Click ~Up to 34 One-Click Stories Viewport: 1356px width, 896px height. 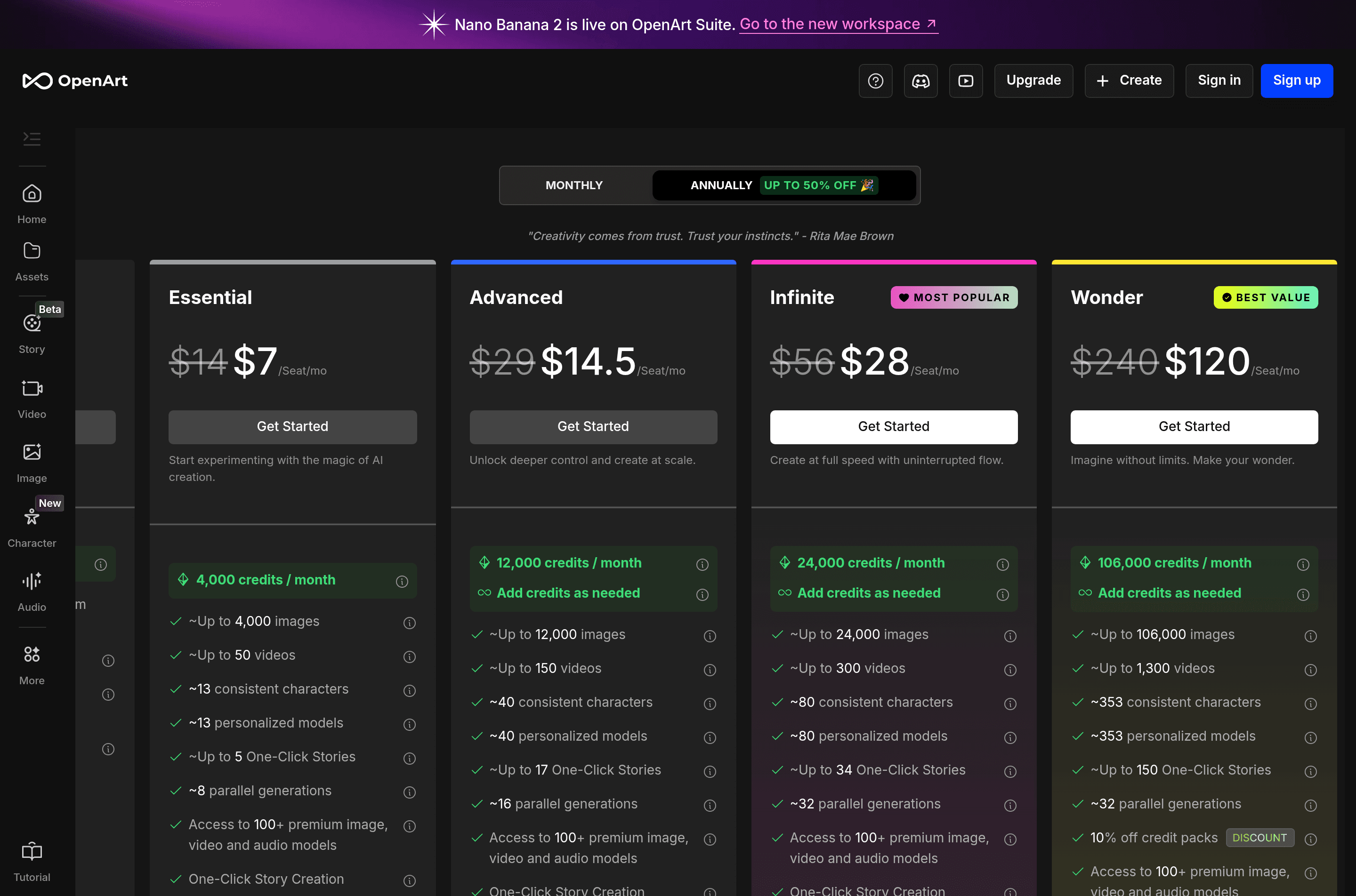(x=877, y=770)
